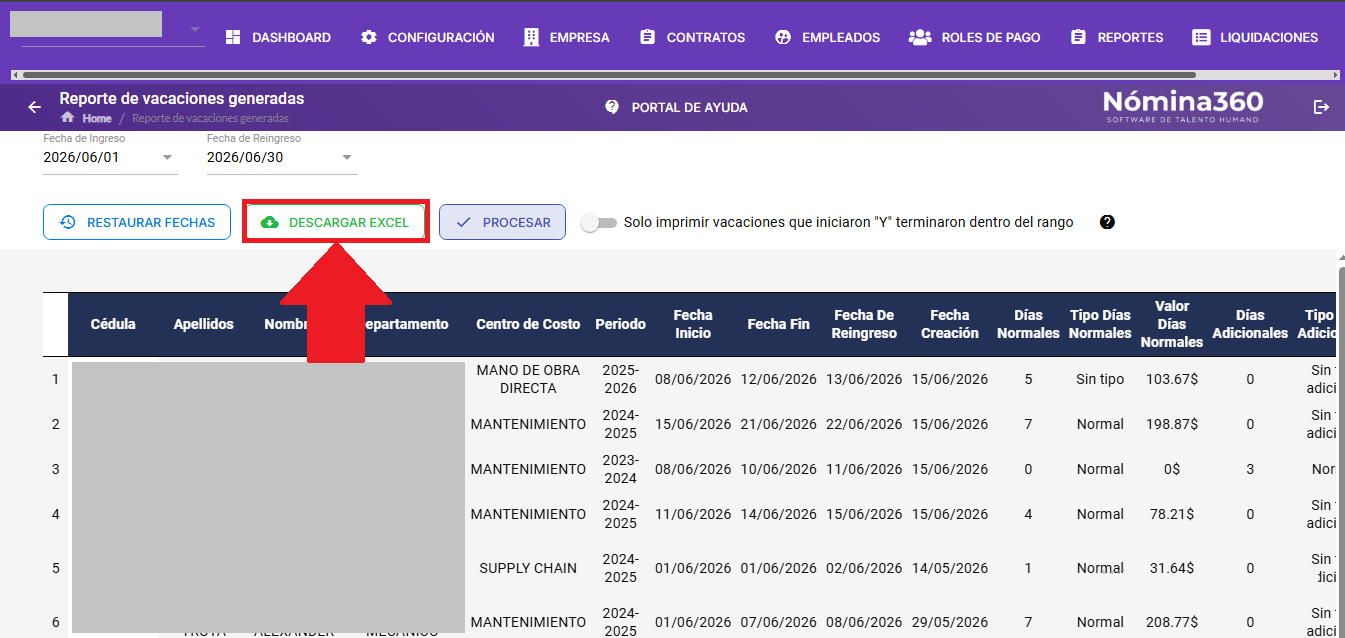Click the Nómina360 logo
The height and width of the screenshot is (638, 1345).
click(1183, 106)
